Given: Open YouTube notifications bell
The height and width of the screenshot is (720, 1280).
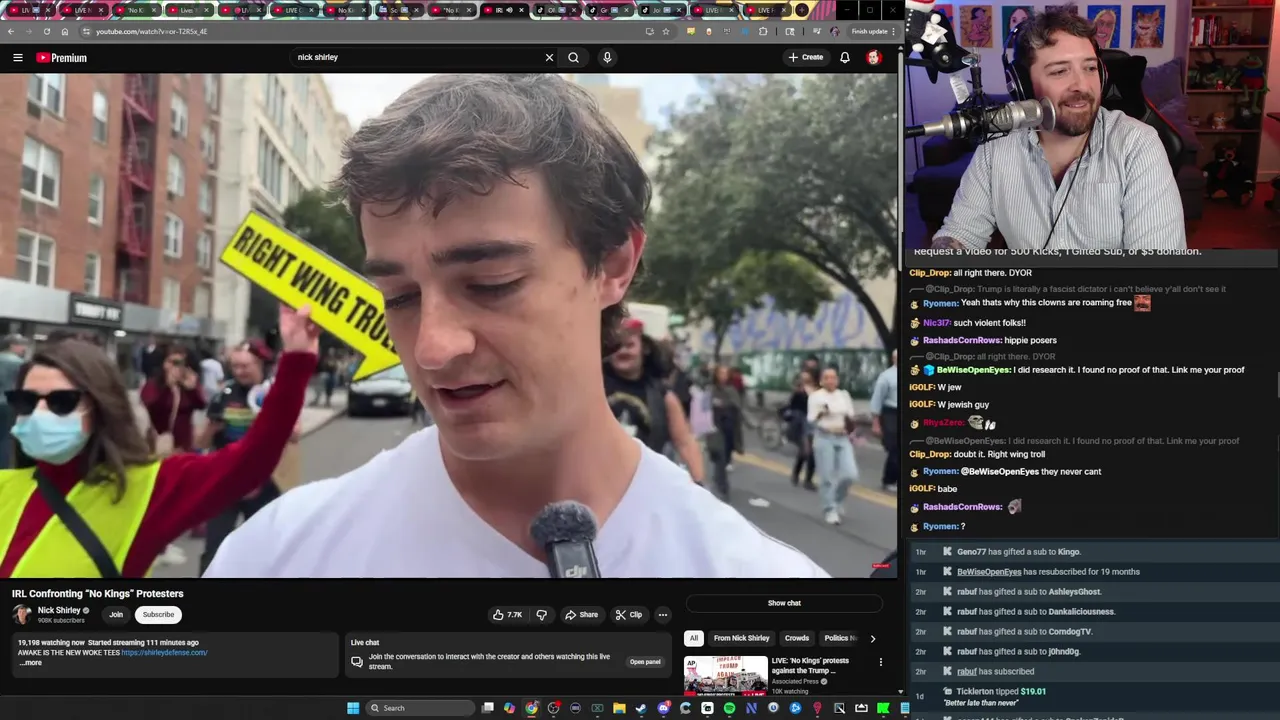Looking at the screenshot, I should pos(845,58).
